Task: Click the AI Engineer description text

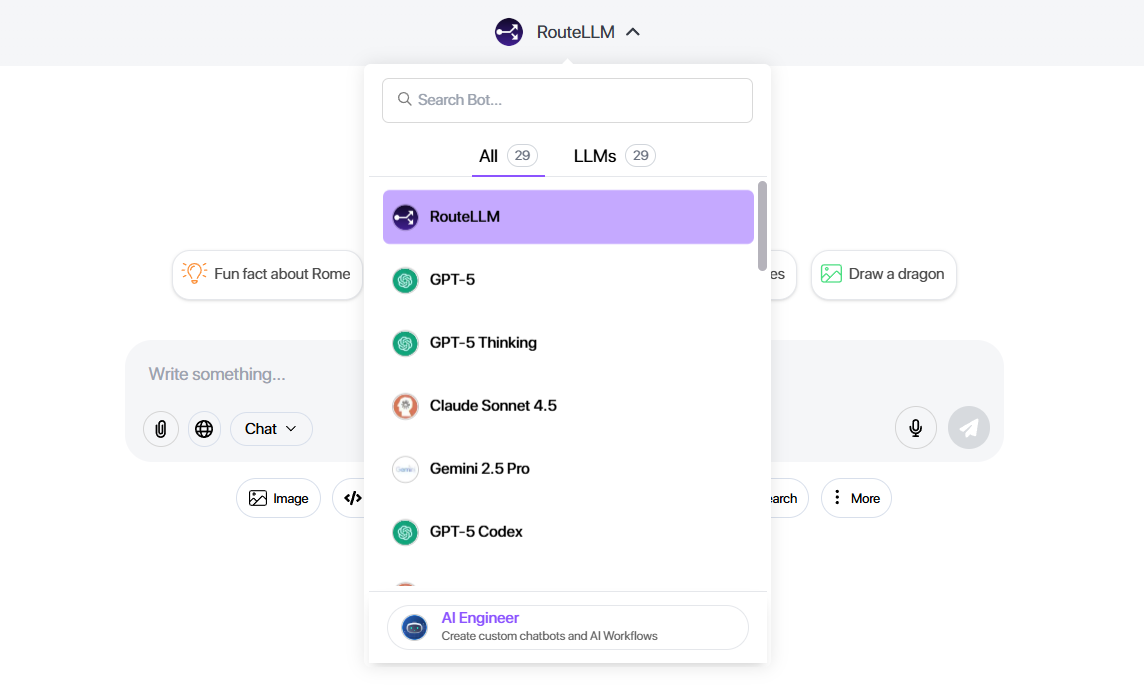Action: click(x=549, y=636)
